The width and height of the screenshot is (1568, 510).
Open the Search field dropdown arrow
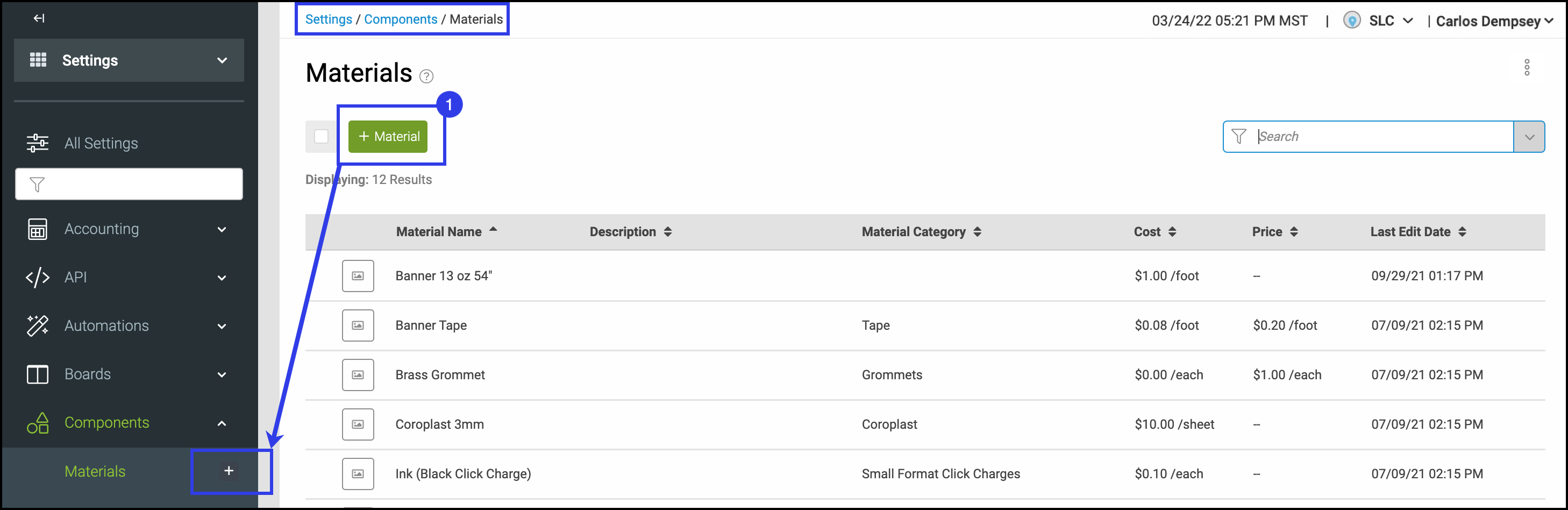click(x=1528, y=137)
